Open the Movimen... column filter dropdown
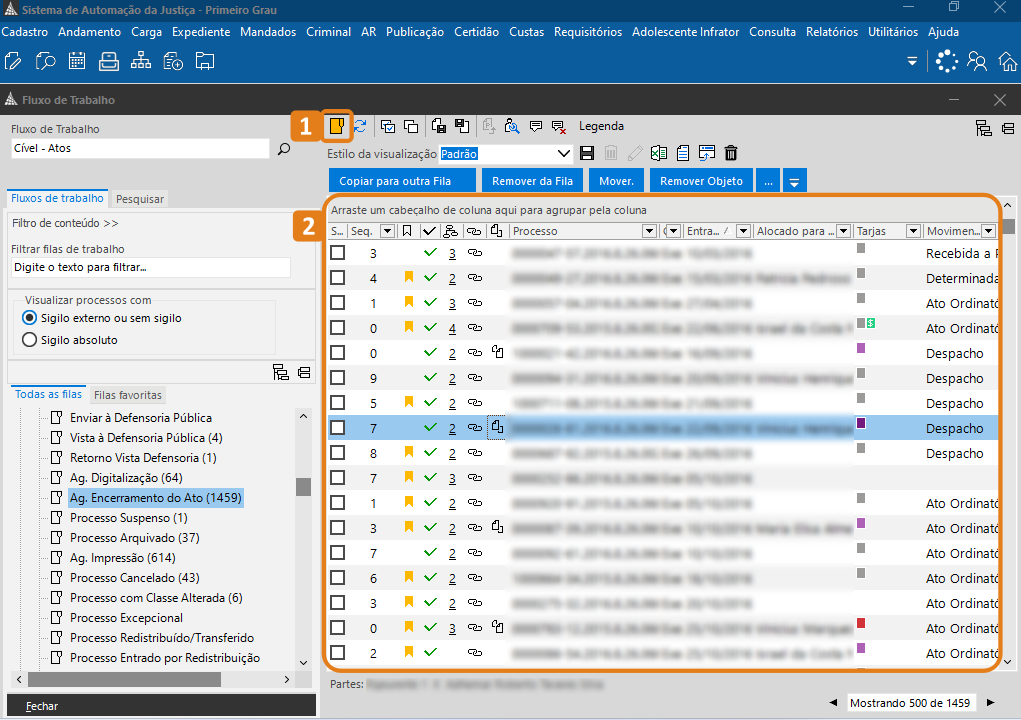1021x720 pixels. point(989,231)
